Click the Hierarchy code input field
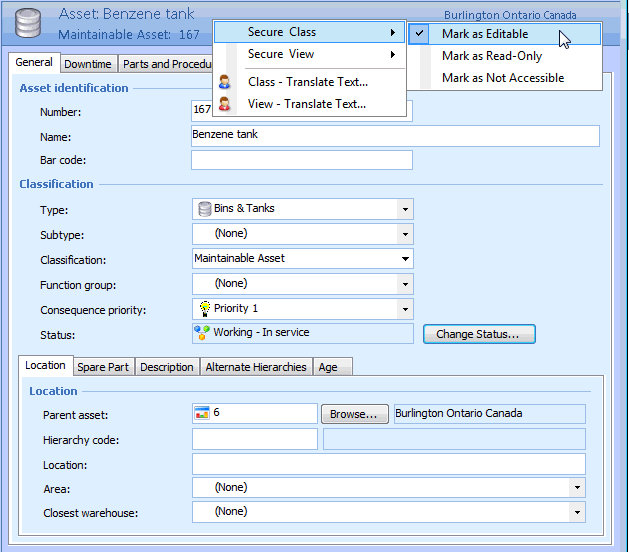 (255, 439)
